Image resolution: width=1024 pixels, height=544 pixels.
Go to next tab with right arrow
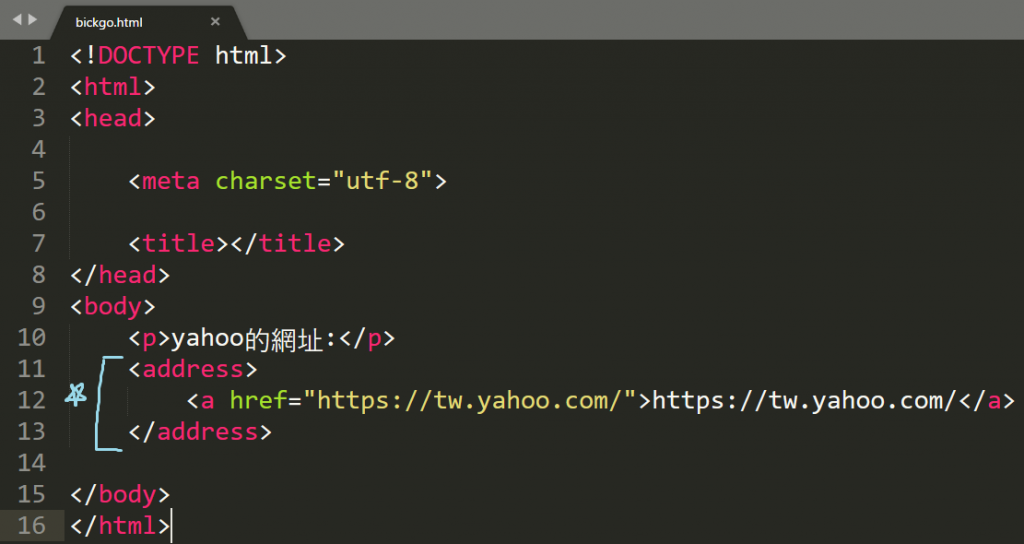point(33,20)
